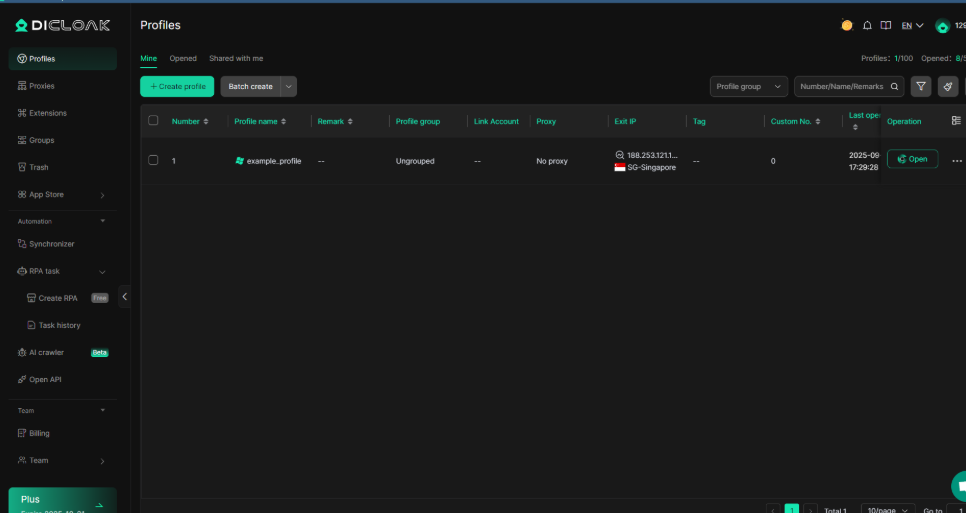Open notifications bell
966x513 pixels.
click(x=867, y=25)
